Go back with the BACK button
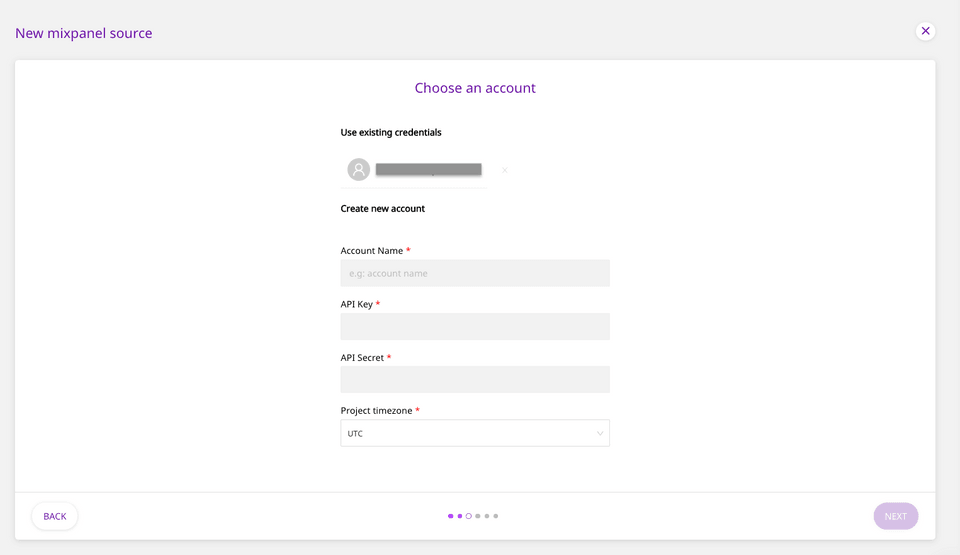 tap(54, 516)
